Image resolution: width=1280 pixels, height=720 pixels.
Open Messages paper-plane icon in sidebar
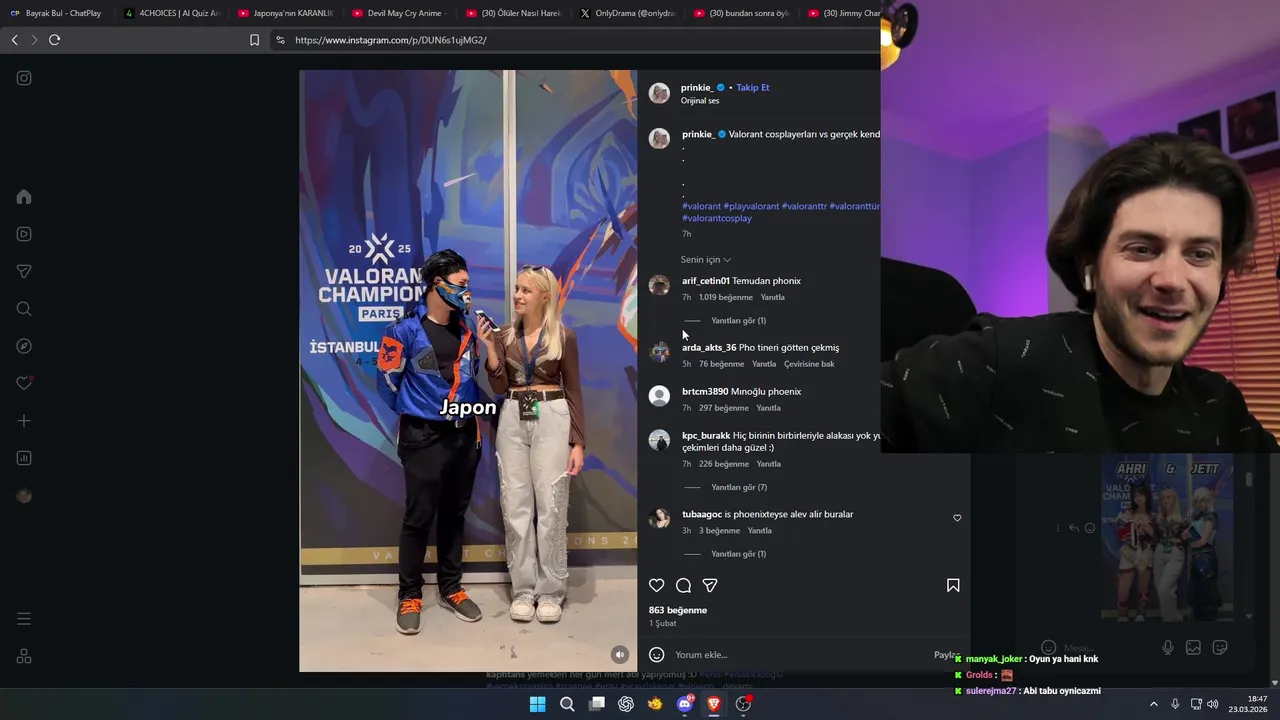pos(24,271)
